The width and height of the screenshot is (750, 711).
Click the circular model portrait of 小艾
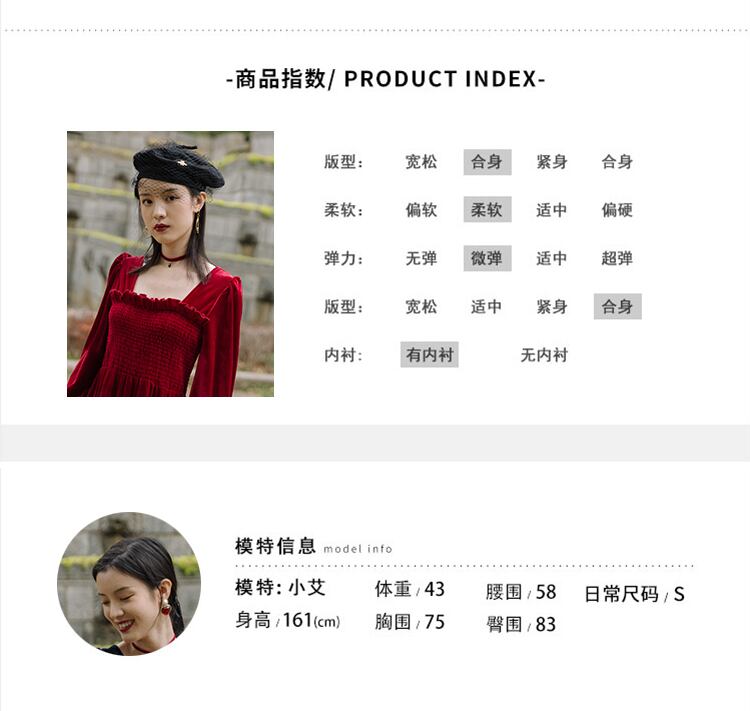(129, 584)
